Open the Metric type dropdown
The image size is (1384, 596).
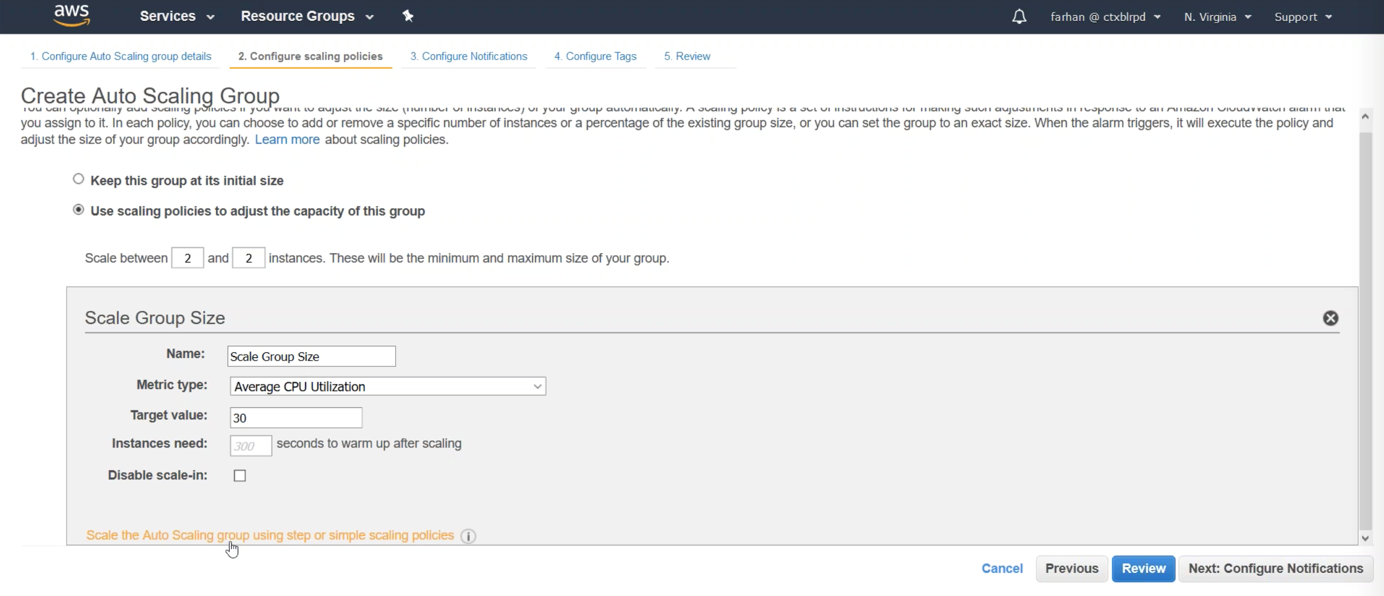[387, 387]
